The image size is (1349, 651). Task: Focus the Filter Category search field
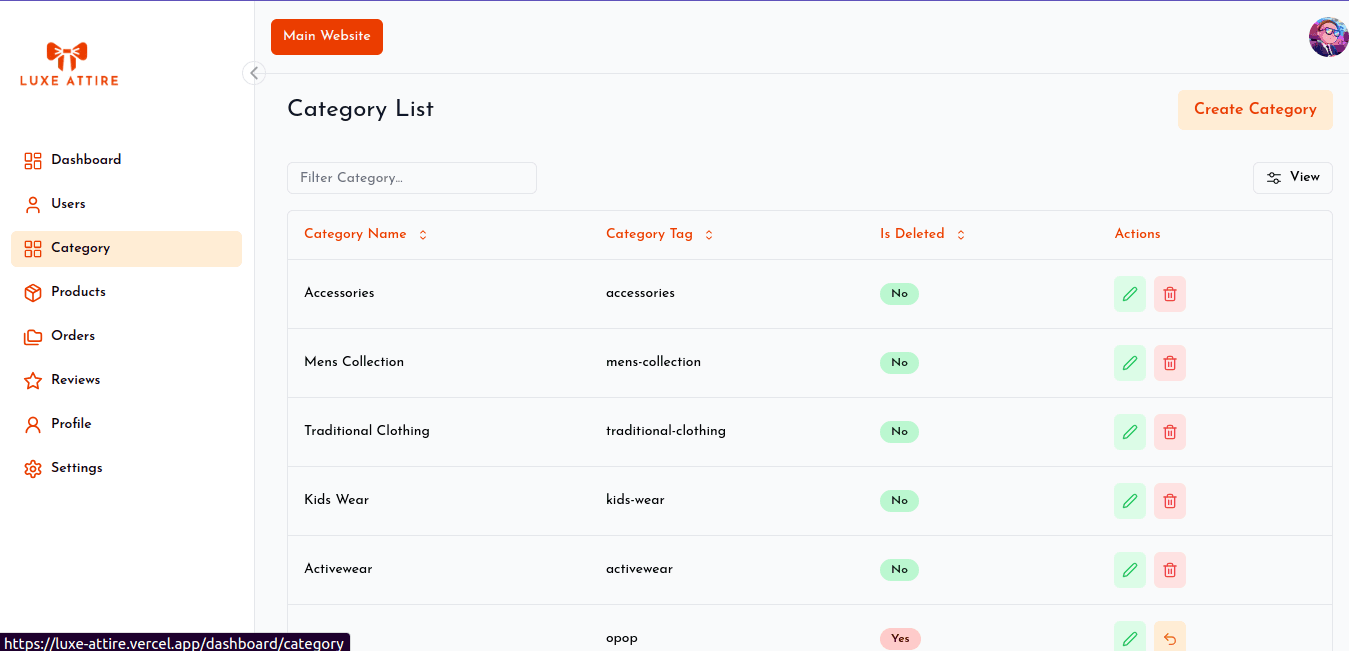coord(411,178)
